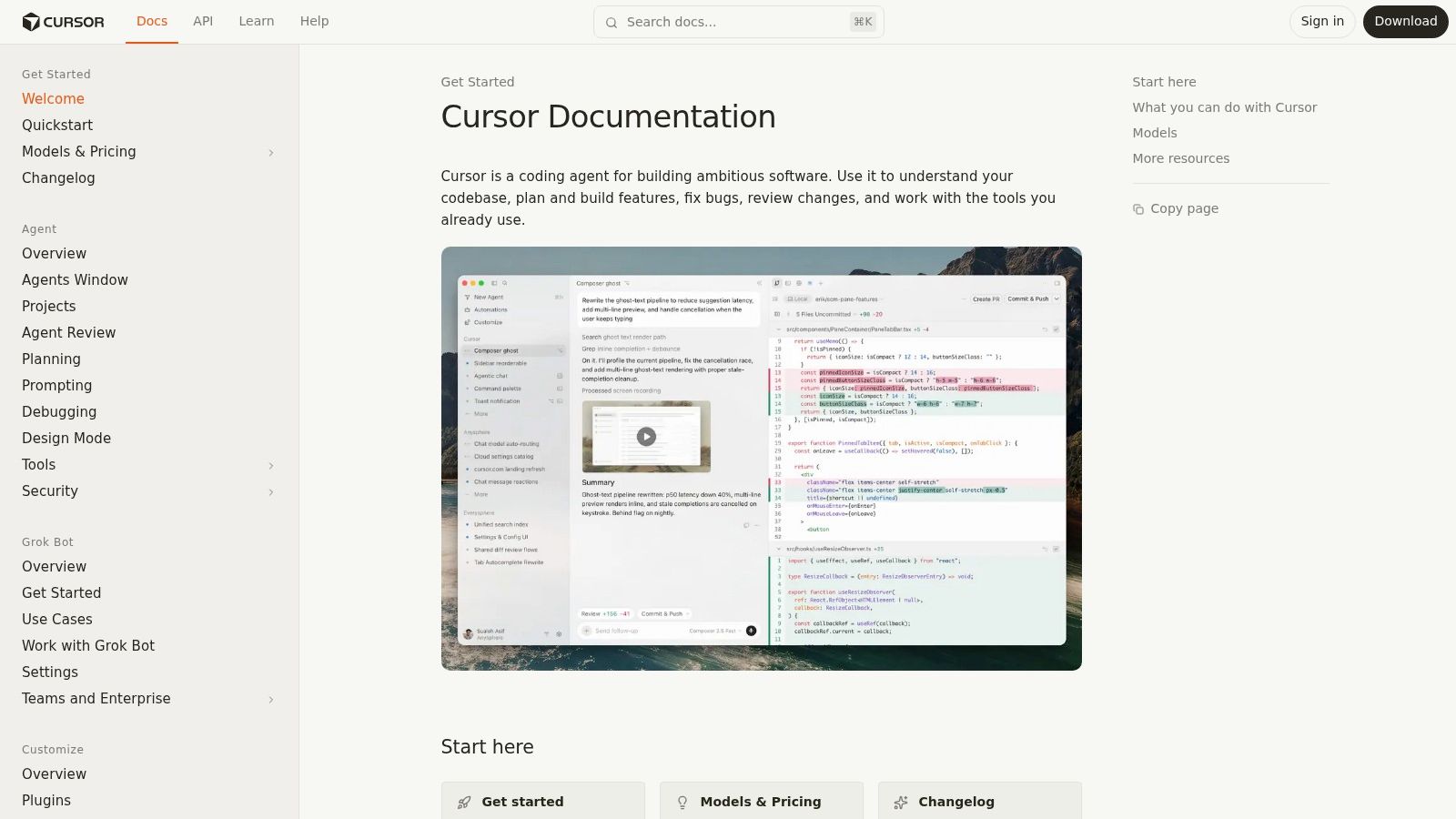The height and width of the screenshot is (819, 1456).
Task: Open the Changelog card
Action: click(x=980, y=801)
